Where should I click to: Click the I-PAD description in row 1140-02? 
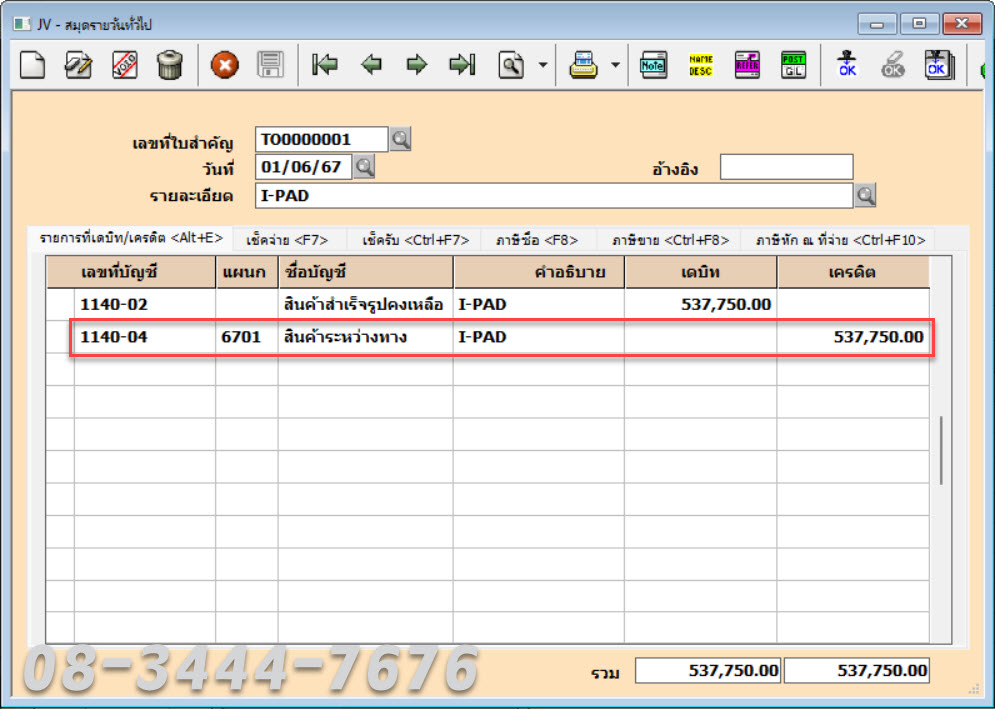pos(539,305)
